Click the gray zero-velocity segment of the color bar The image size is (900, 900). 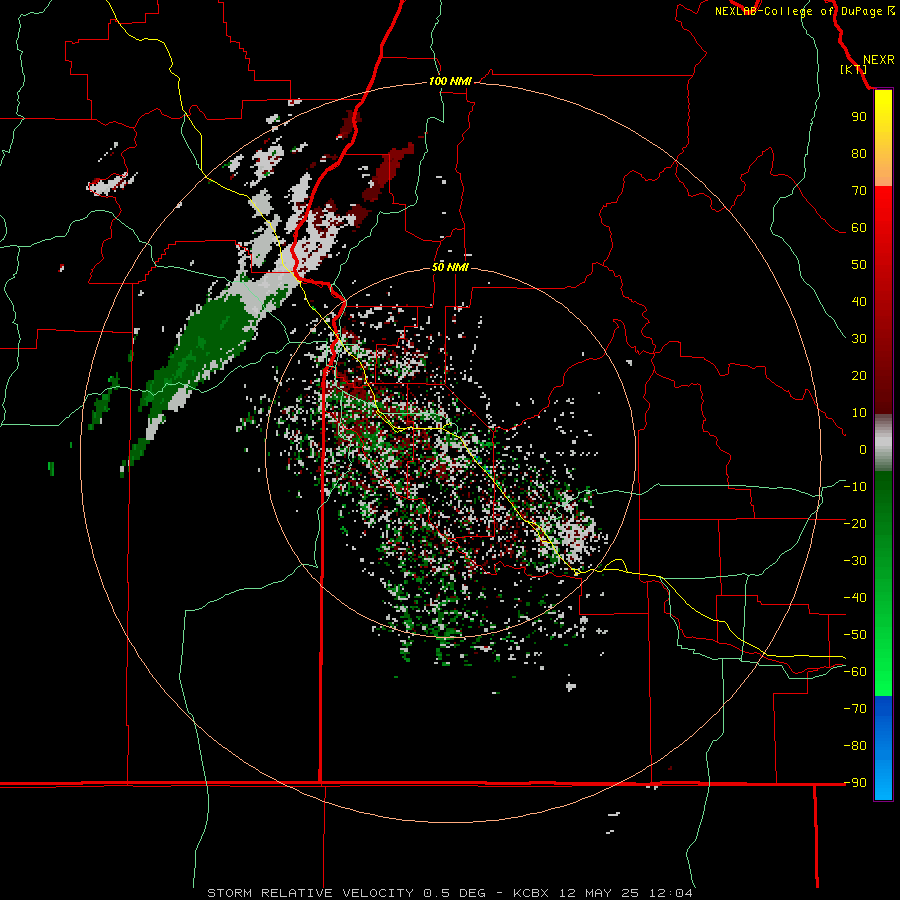pos(883,443)
